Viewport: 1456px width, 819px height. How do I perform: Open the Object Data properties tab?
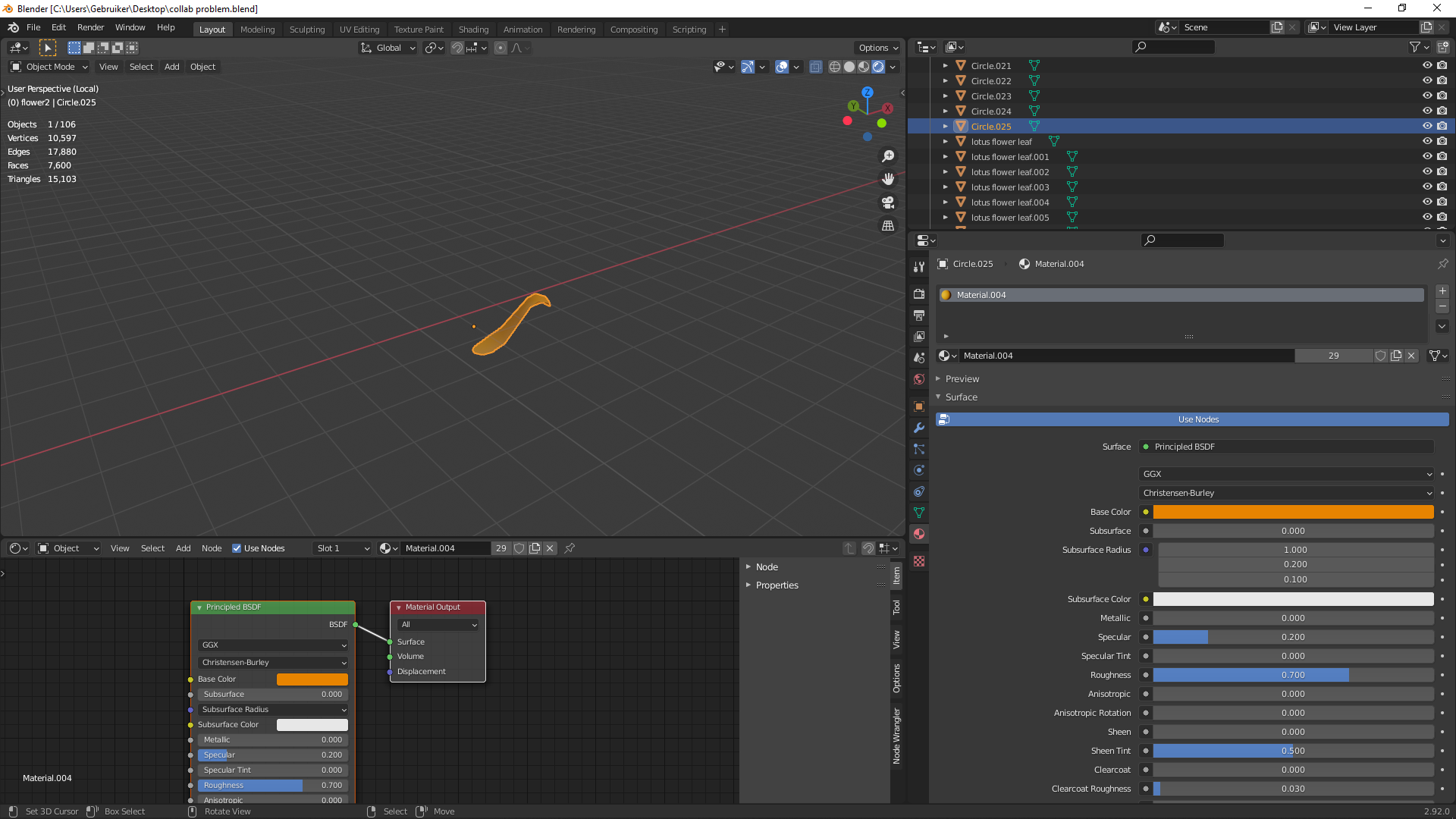tap(919, 513)
